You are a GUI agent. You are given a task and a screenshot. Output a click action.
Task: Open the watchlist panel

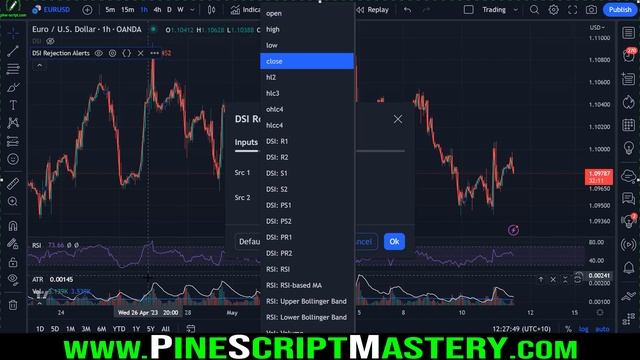coord(628,33)
